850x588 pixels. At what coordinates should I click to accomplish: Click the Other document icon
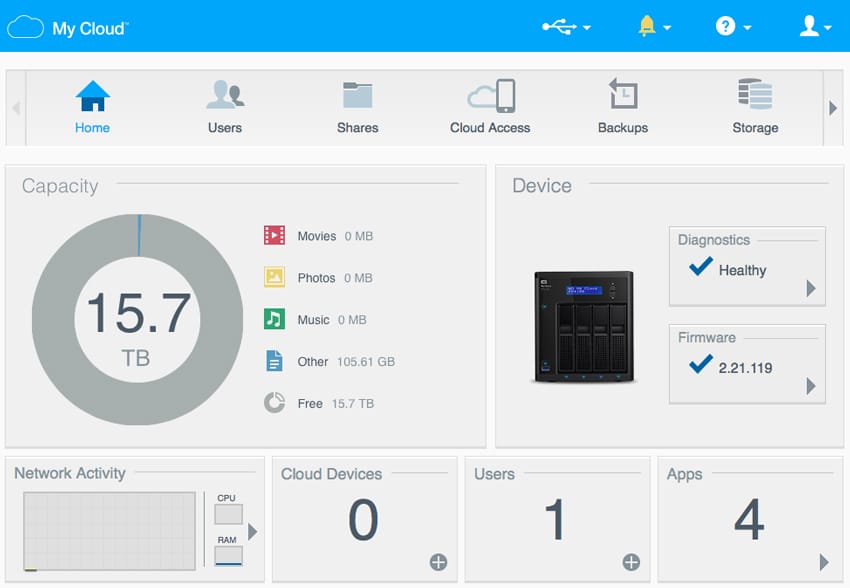[274, 361]
